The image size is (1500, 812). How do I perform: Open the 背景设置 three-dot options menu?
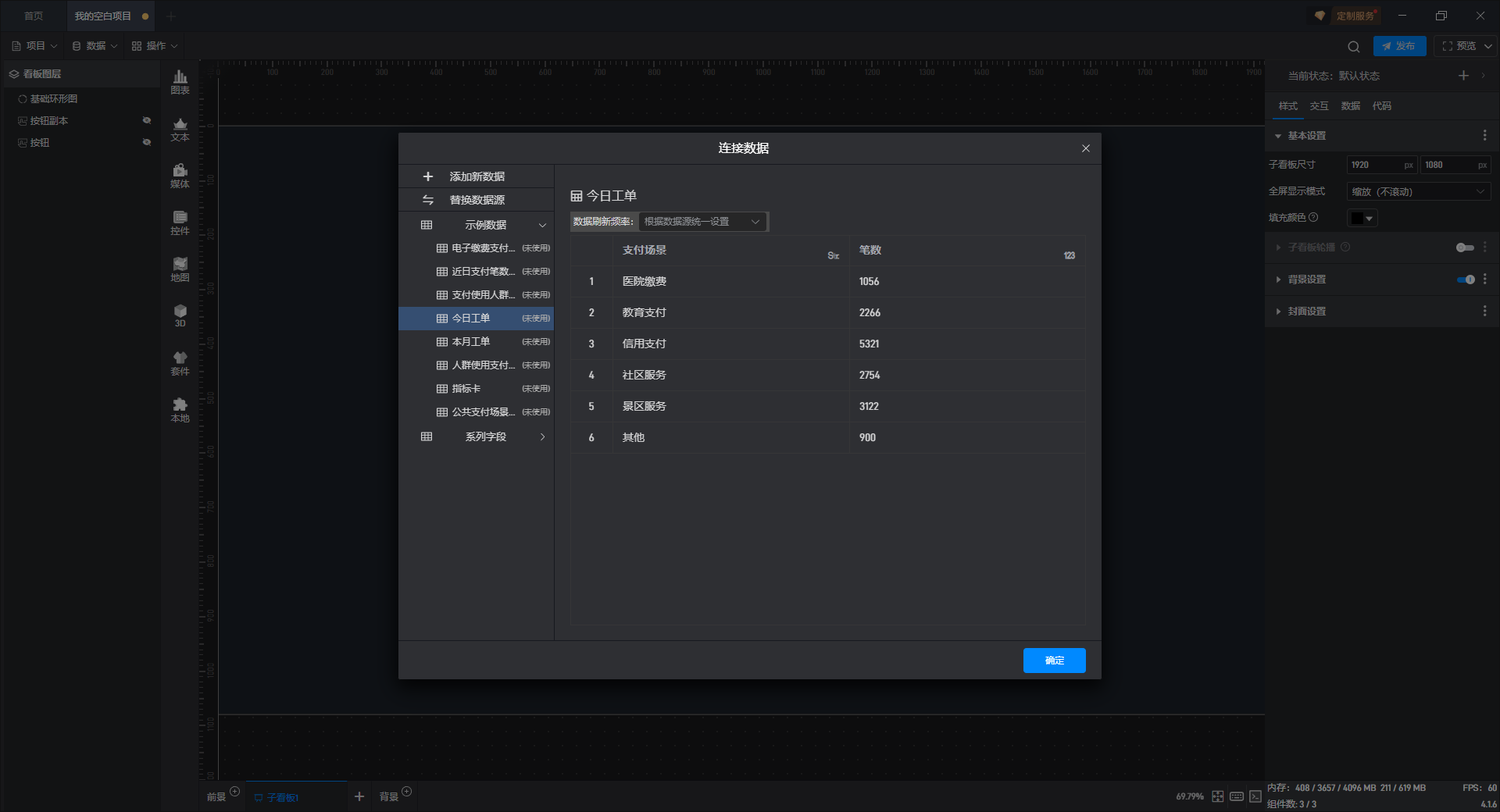pos(1484,280)
